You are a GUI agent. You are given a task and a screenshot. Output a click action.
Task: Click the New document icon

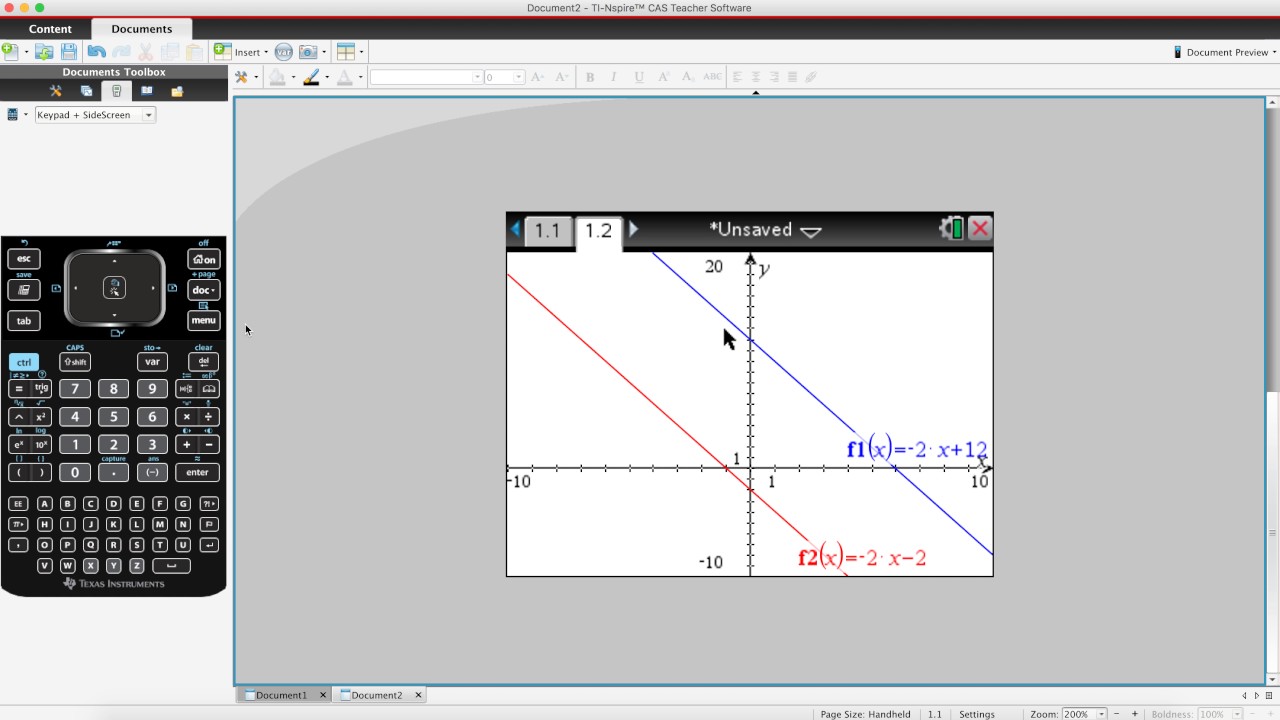tap(10, 52)
